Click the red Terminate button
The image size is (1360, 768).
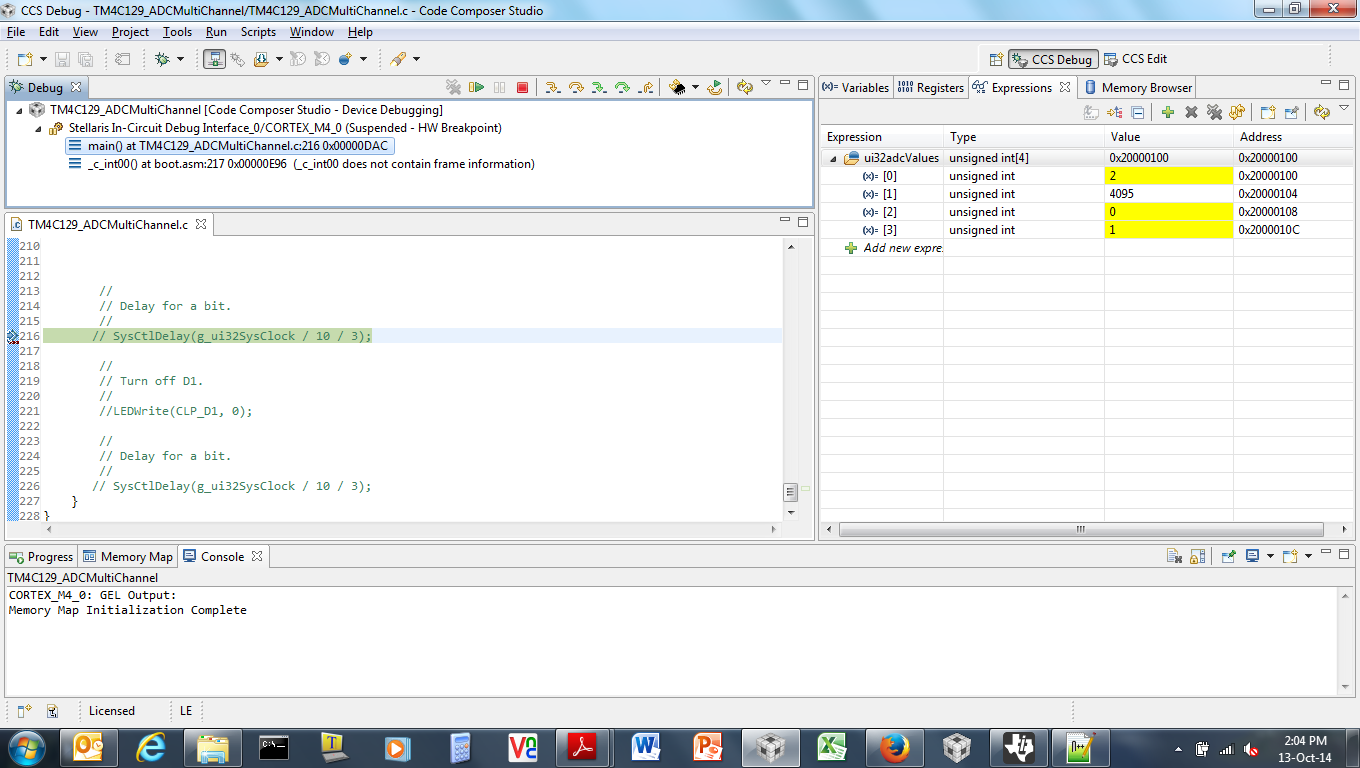point(522,88)
